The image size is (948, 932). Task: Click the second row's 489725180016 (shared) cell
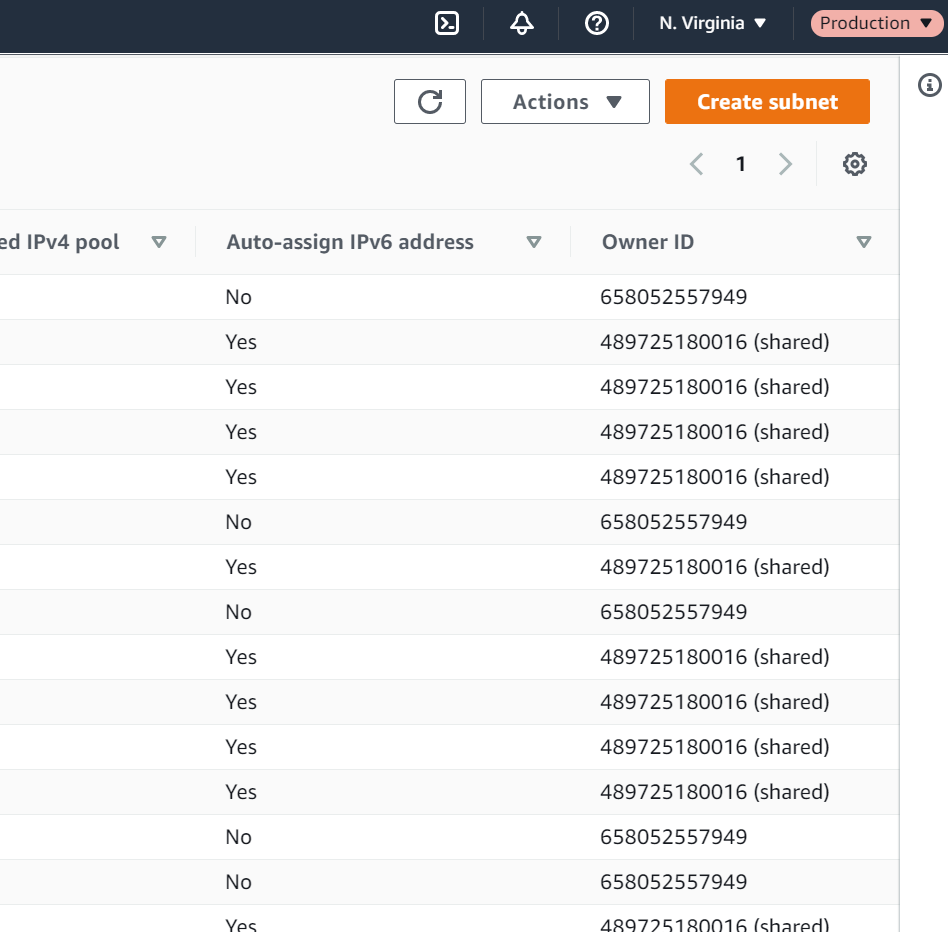point(715,342)
